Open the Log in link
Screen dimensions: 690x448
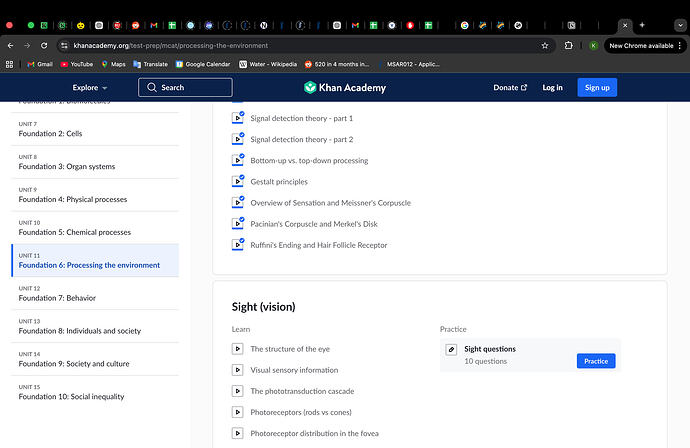click(x=552, y=88)
